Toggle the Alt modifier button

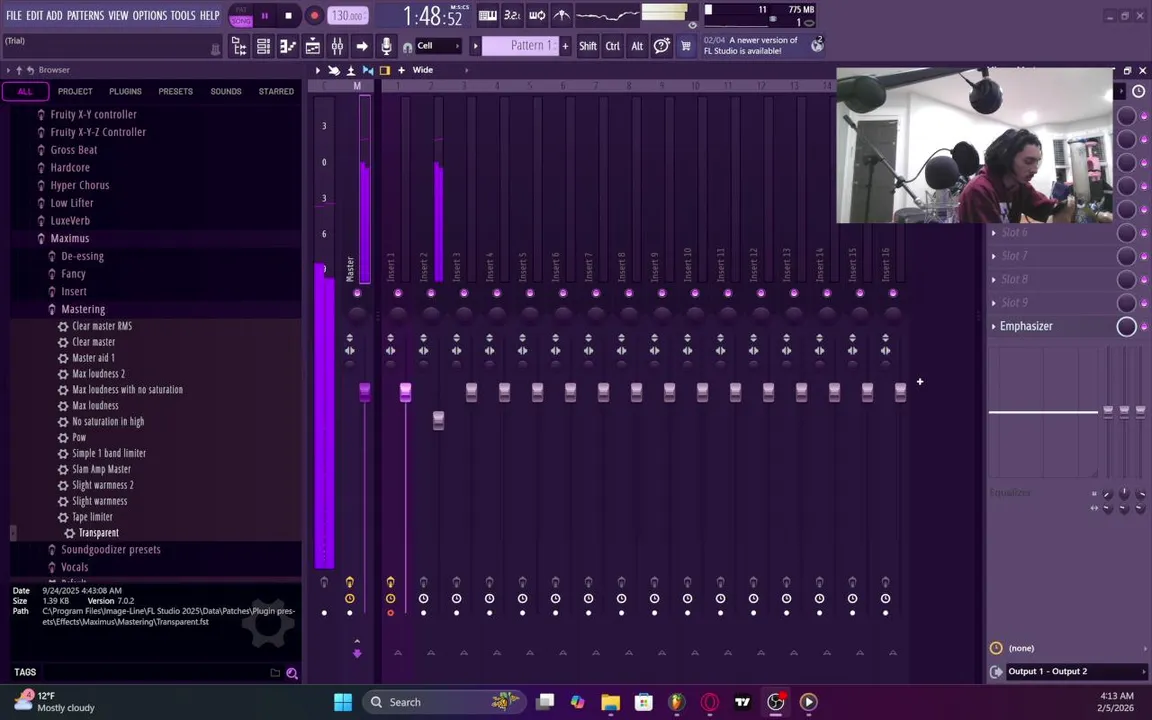pos(637,46)
